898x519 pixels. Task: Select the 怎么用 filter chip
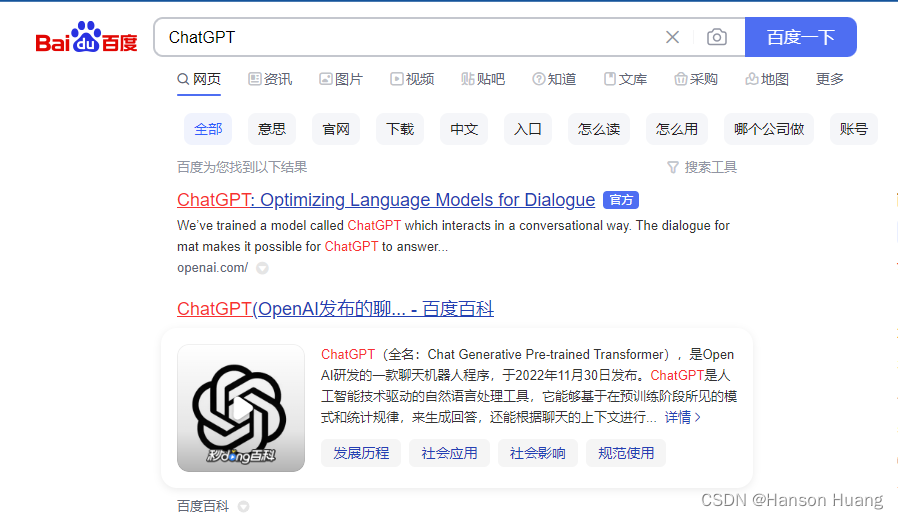tap(677, 129)
